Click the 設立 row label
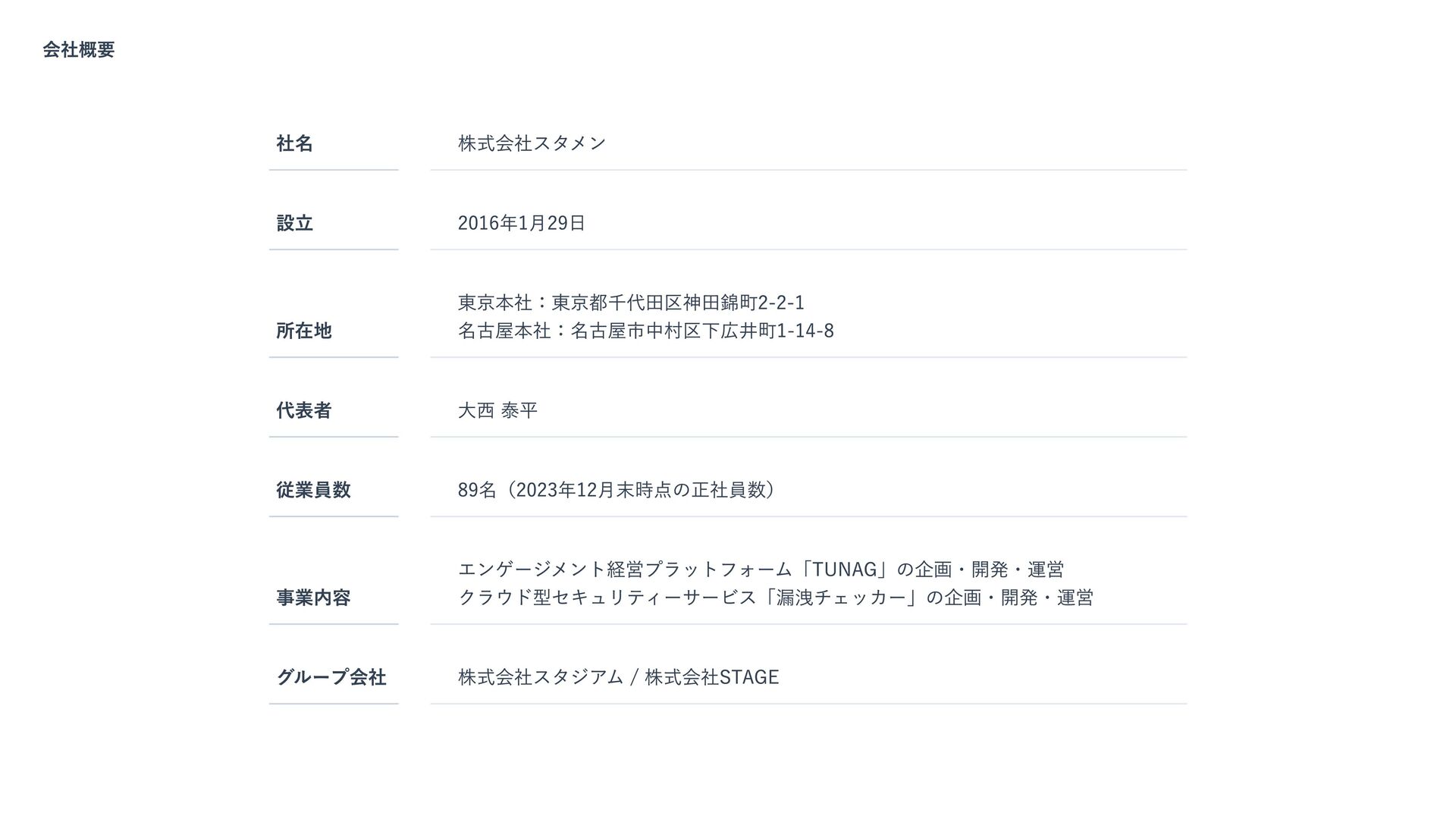 tap(294, 223)
